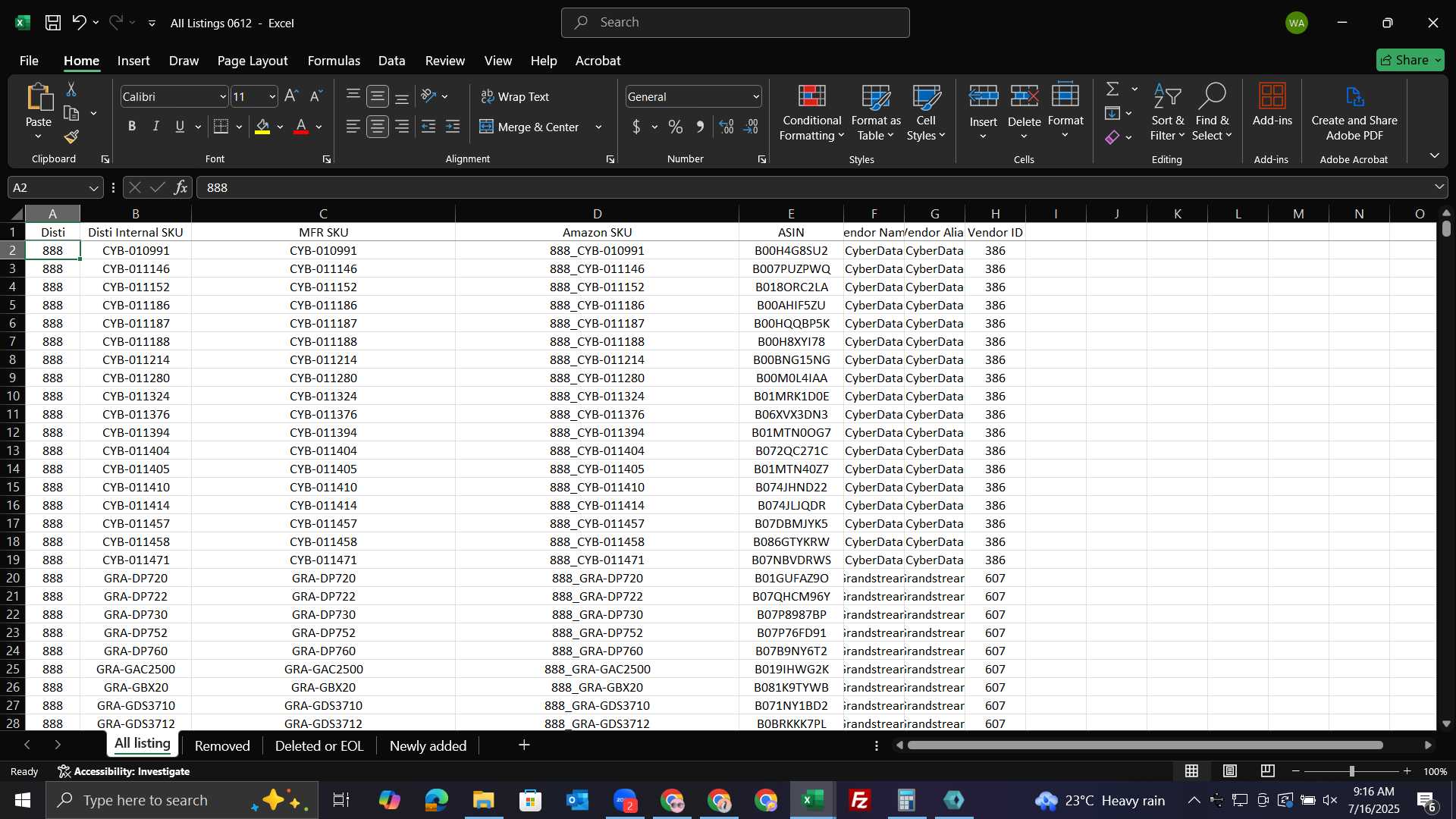Click the Undo arrow icon
The height and width of the screenshot is (819, 1456).
79,23
